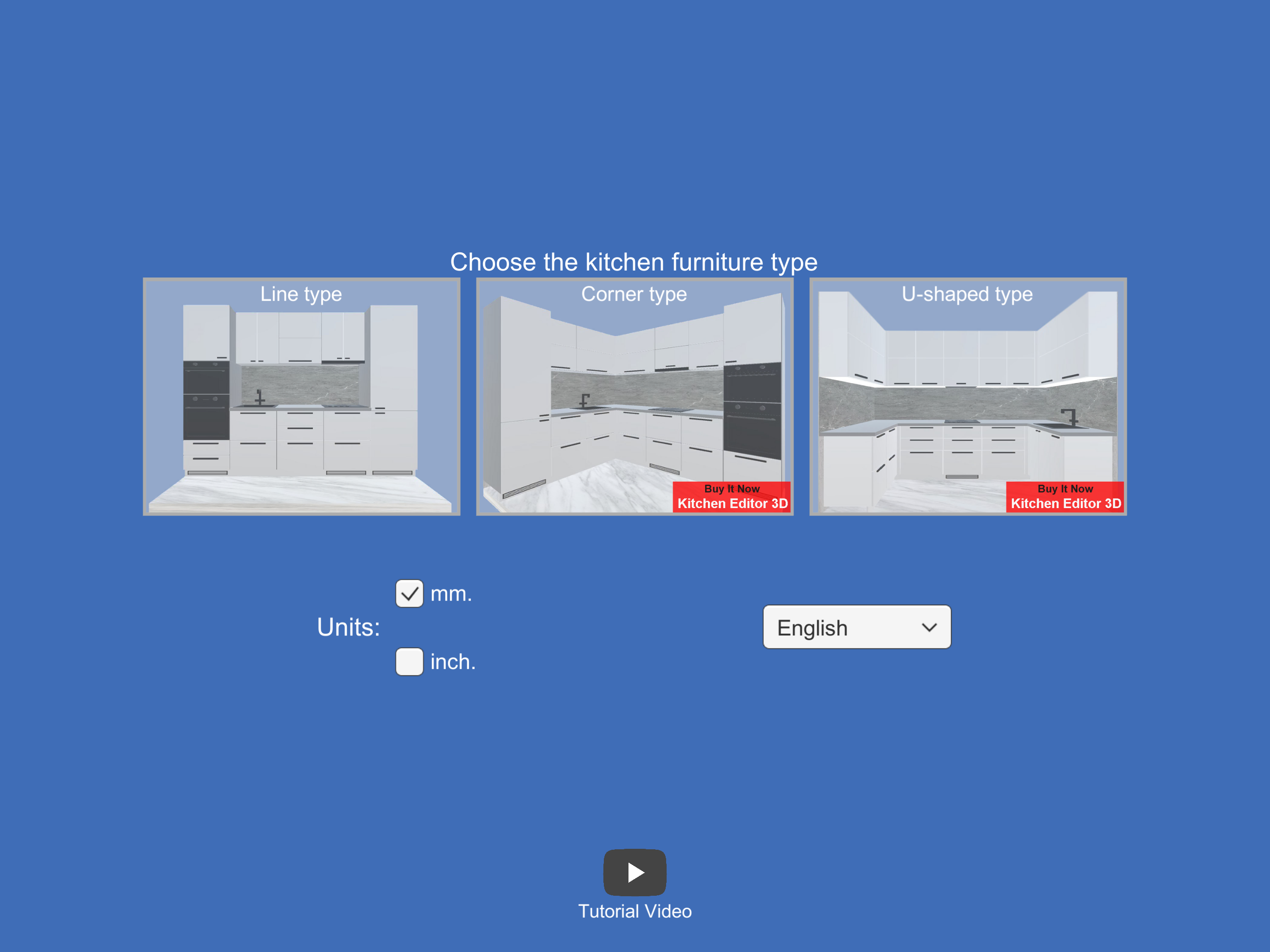
Task: Pick the U-shaped type kitchen layout
Action: point(968,396)
